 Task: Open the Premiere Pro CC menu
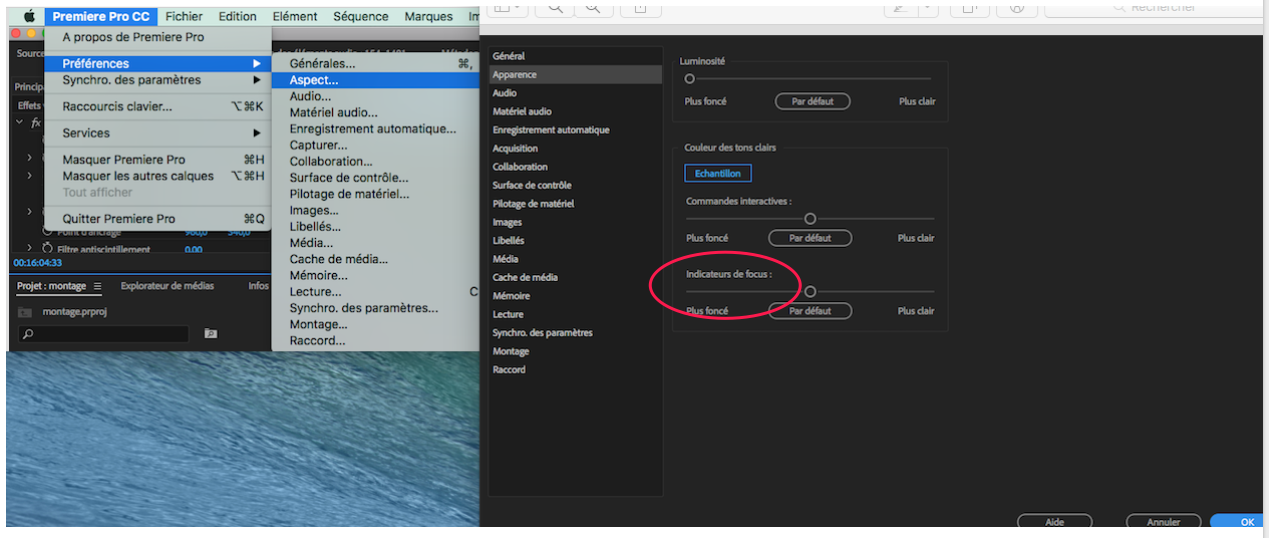click(x=101, y=16)
